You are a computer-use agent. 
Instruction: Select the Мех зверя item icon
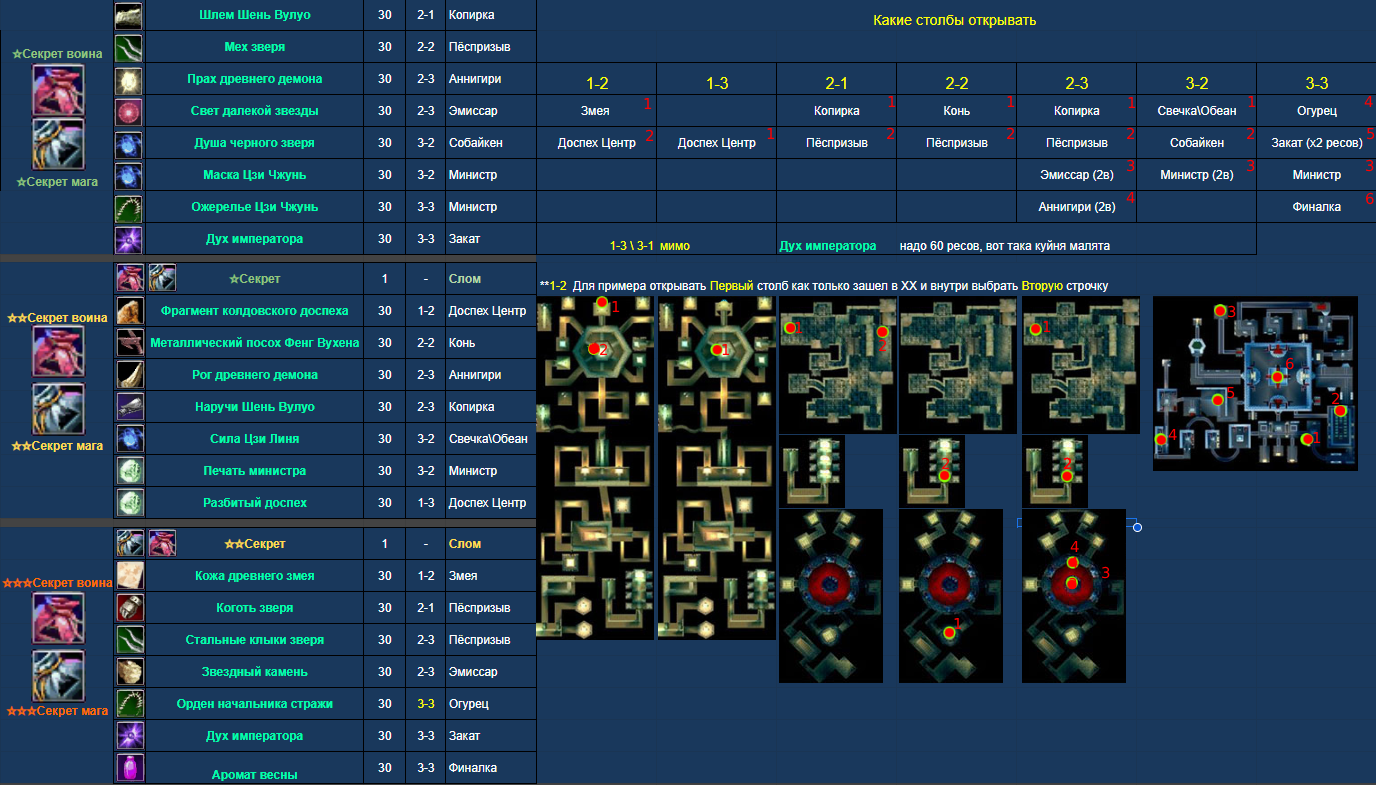pos(129,47)
